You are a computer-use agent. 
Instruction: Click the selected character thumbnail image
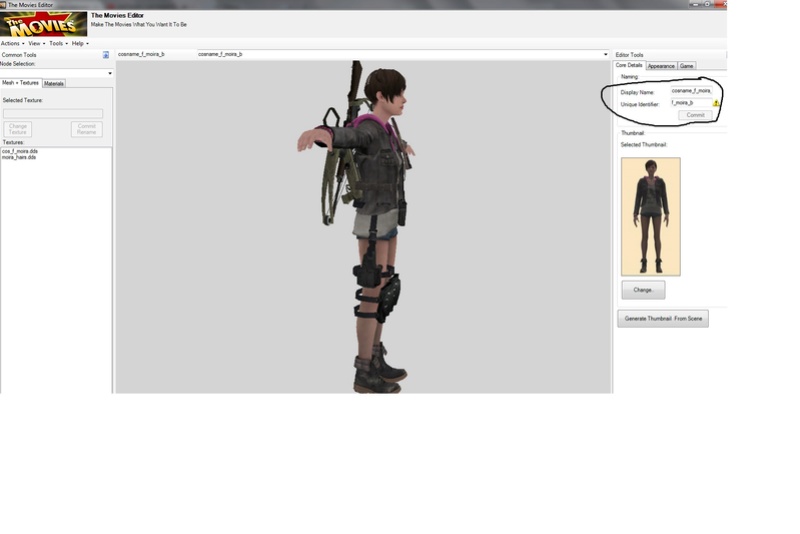coord(651,217)
